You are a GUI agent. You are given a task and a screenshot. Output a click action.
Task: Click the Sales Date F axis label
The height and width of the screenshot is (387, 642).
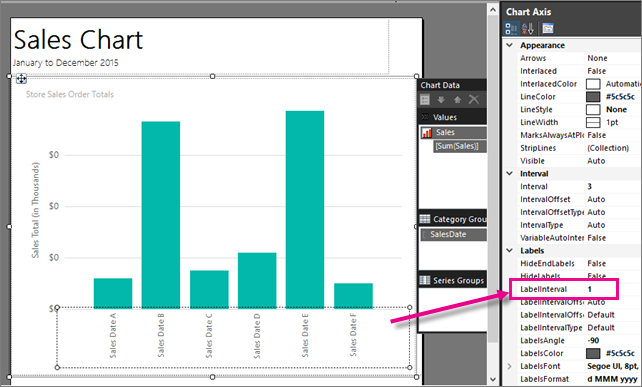tap(353, 335)
